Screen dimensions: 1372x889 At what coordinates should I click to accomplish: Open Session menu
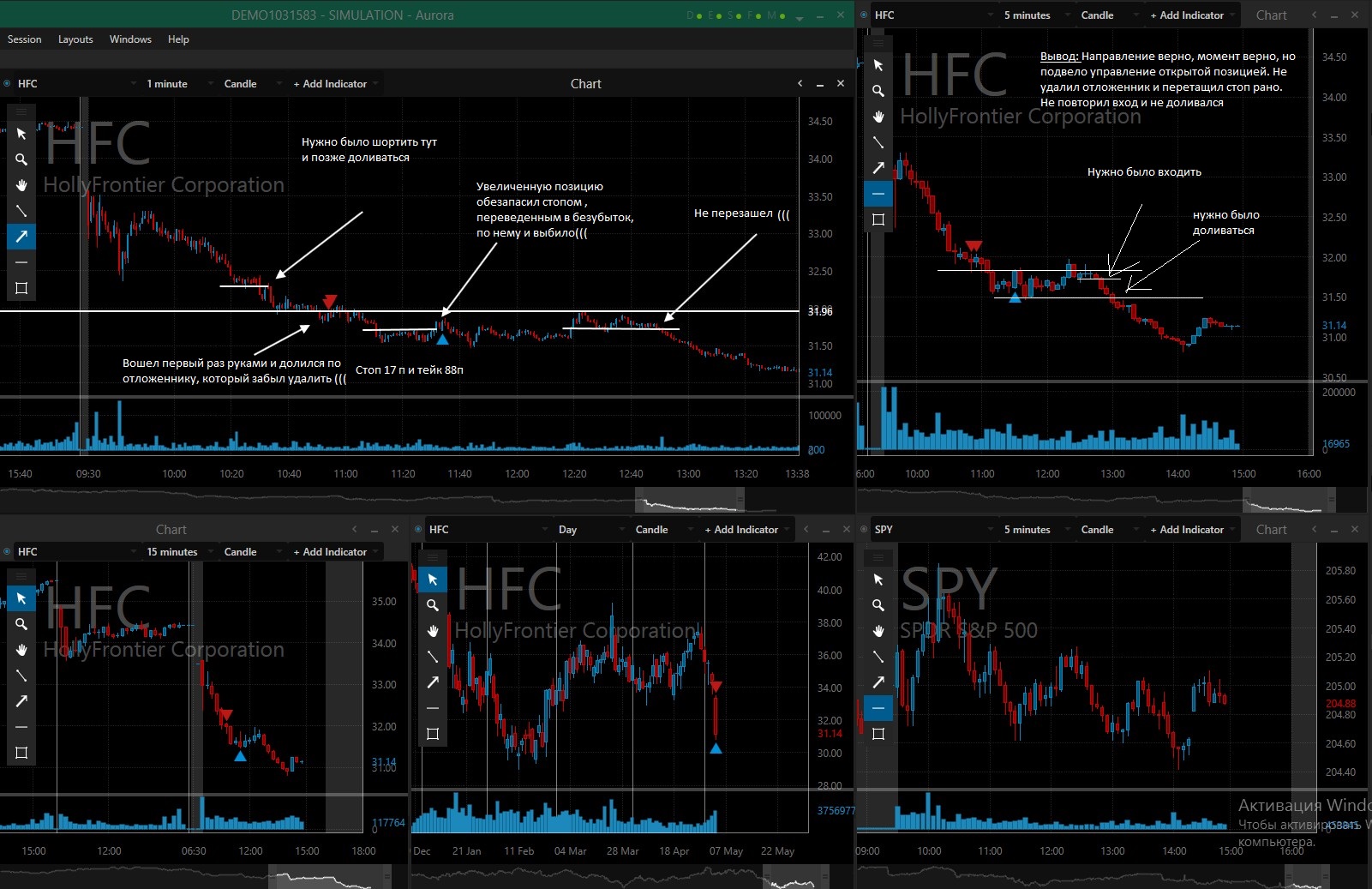click(24, 39)
